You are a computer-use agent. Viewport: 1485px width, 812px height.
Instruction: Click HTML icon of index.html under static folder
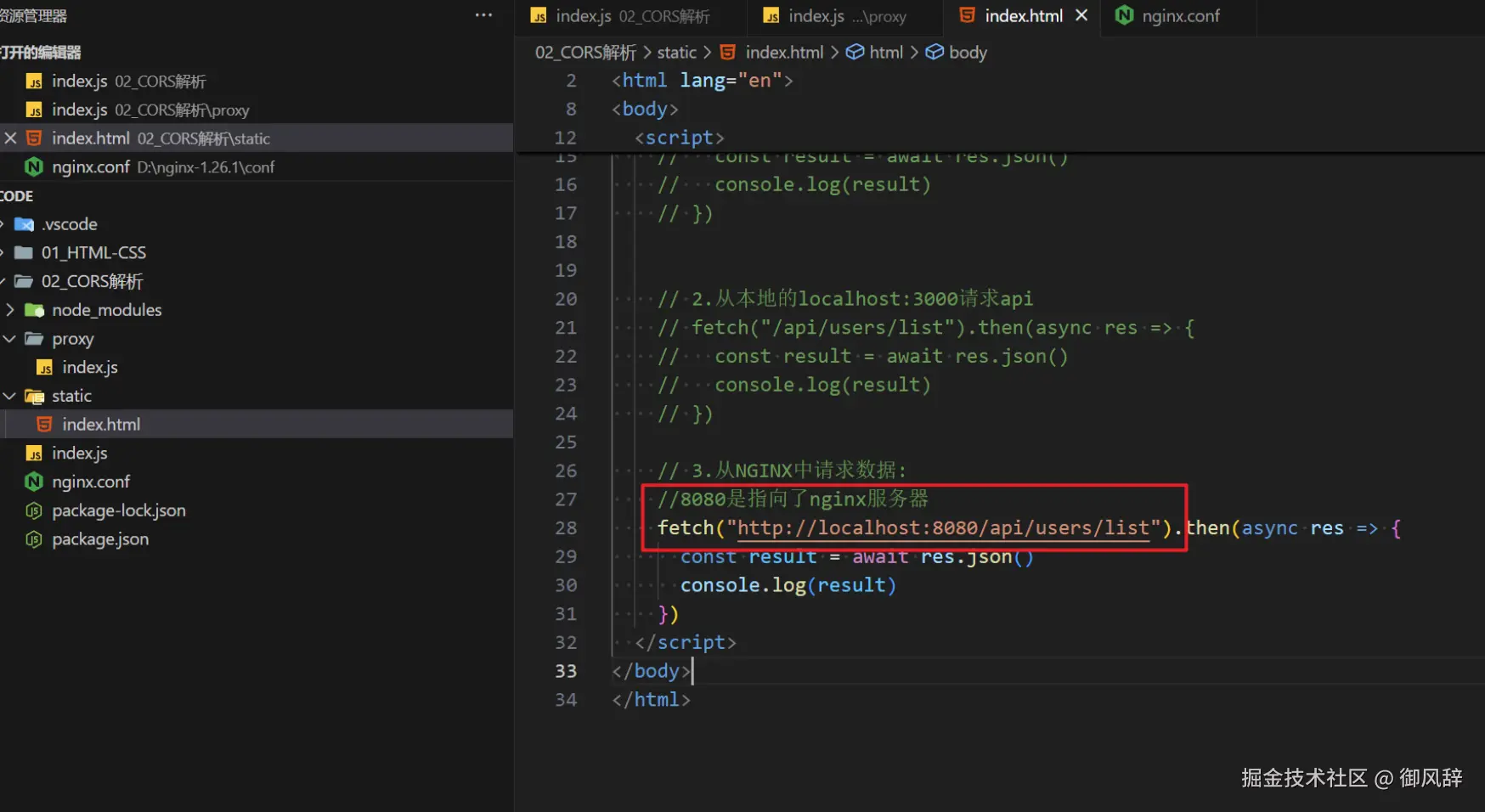(45, 425)
